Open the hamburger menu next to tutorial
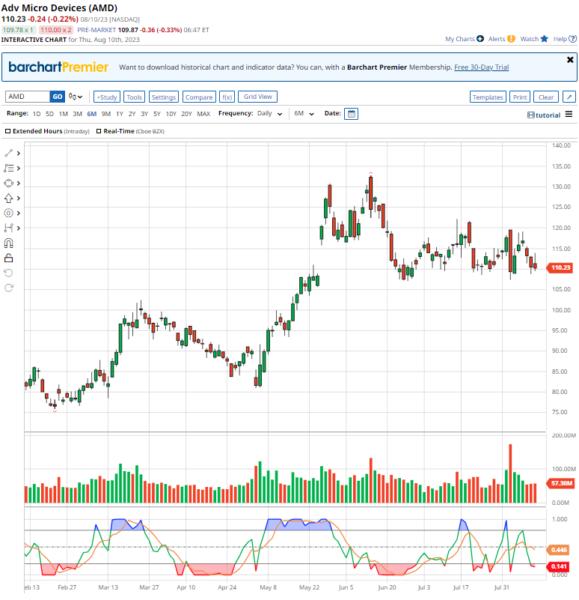 [x=569, y=114]
